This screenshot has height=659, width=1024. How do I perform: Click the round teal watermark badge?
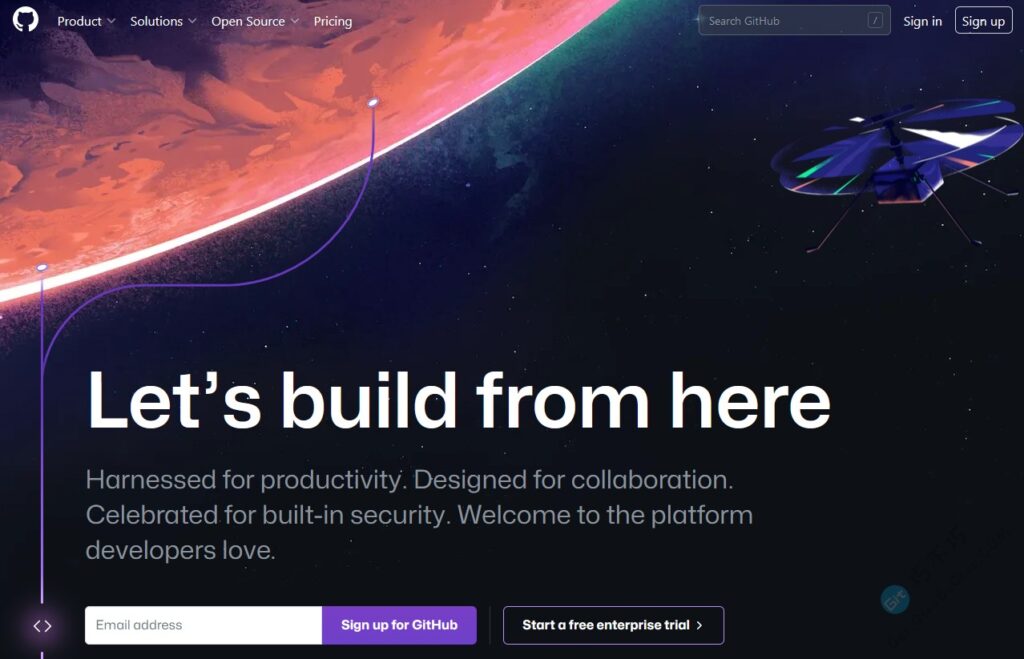tap(895, 599)
